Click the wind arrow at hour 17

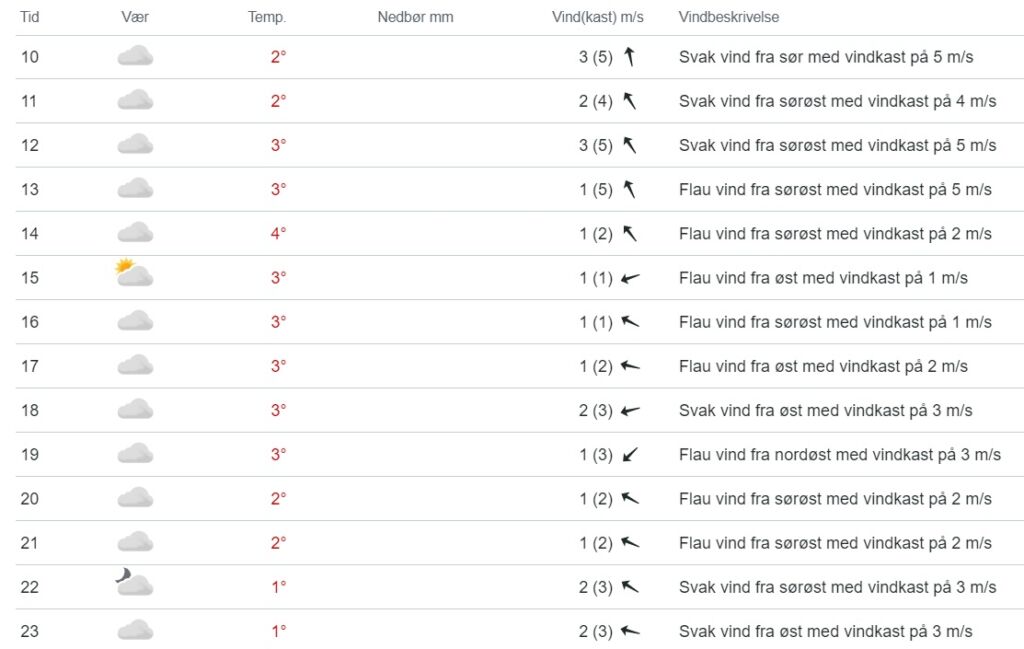[630, 366]
